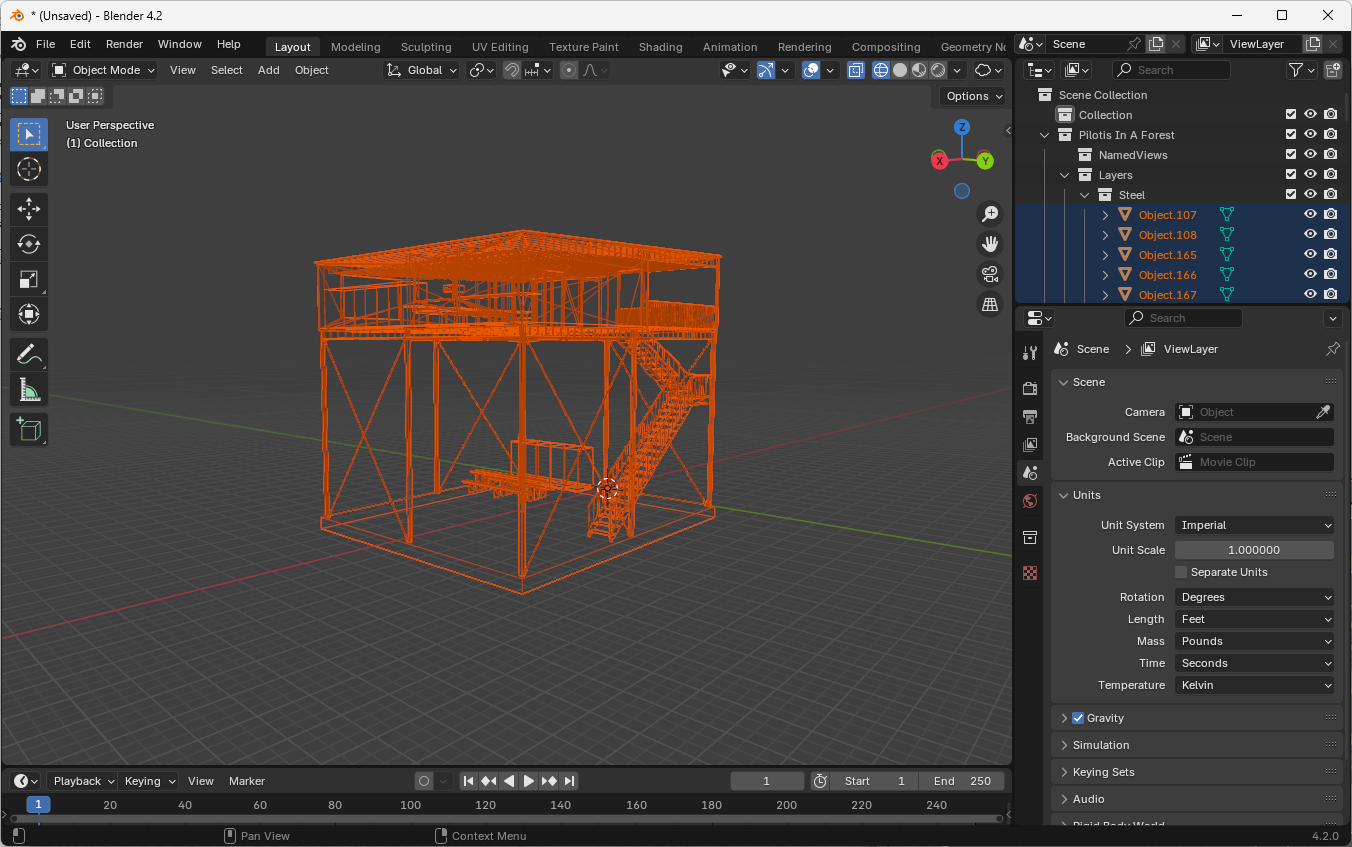Toggle snapping magnet icon
Image resolution: width=1352 pixels, height=847 pixels.
point(512,70)
